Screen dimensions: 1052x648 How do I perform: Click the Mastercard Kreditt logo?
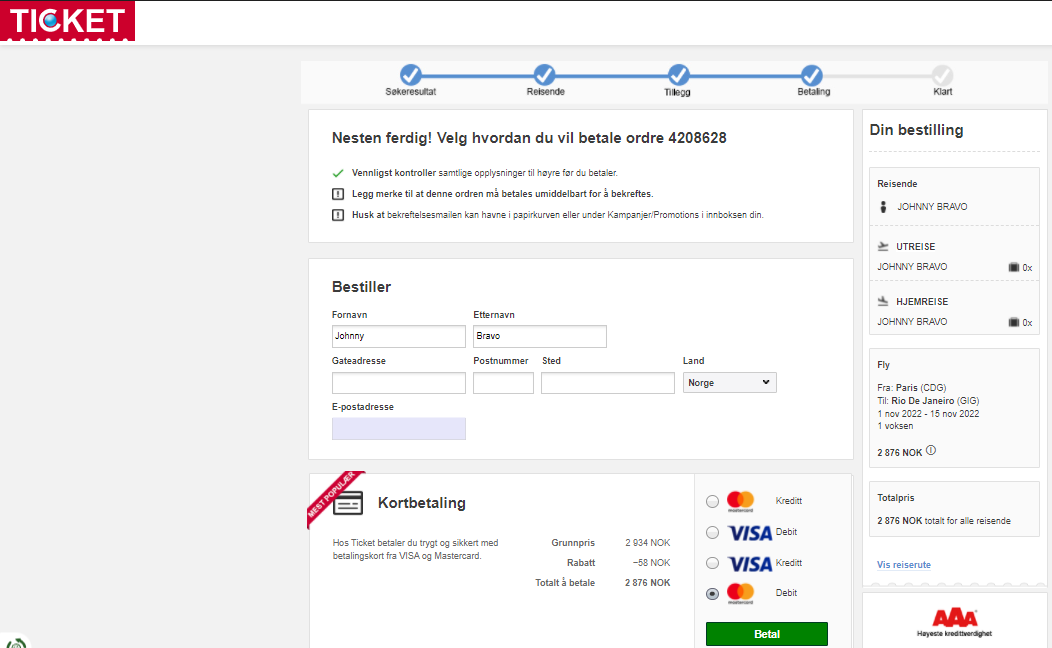click(741, 501)
